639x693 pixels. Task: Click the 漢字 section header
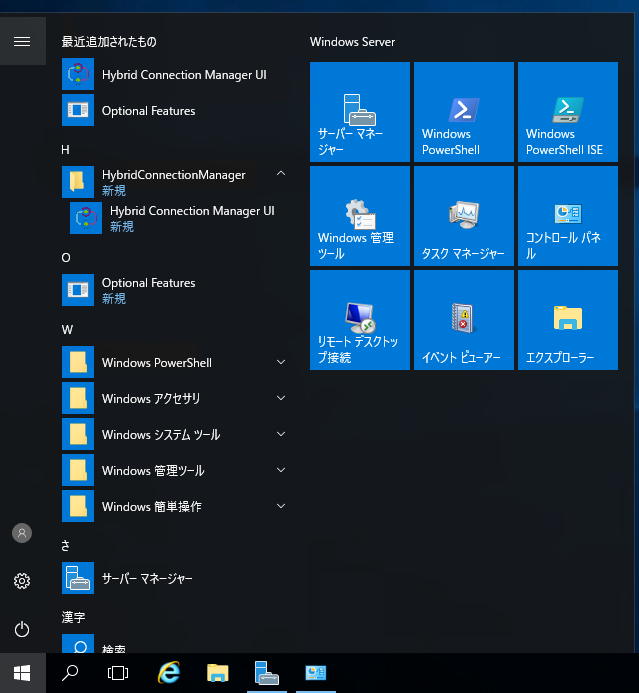click(73, 617)
